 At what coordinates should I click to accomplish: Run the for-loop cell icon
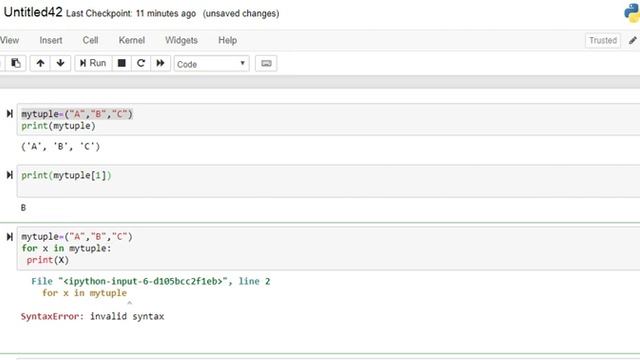pyautogui.click(x=9, y=237)
